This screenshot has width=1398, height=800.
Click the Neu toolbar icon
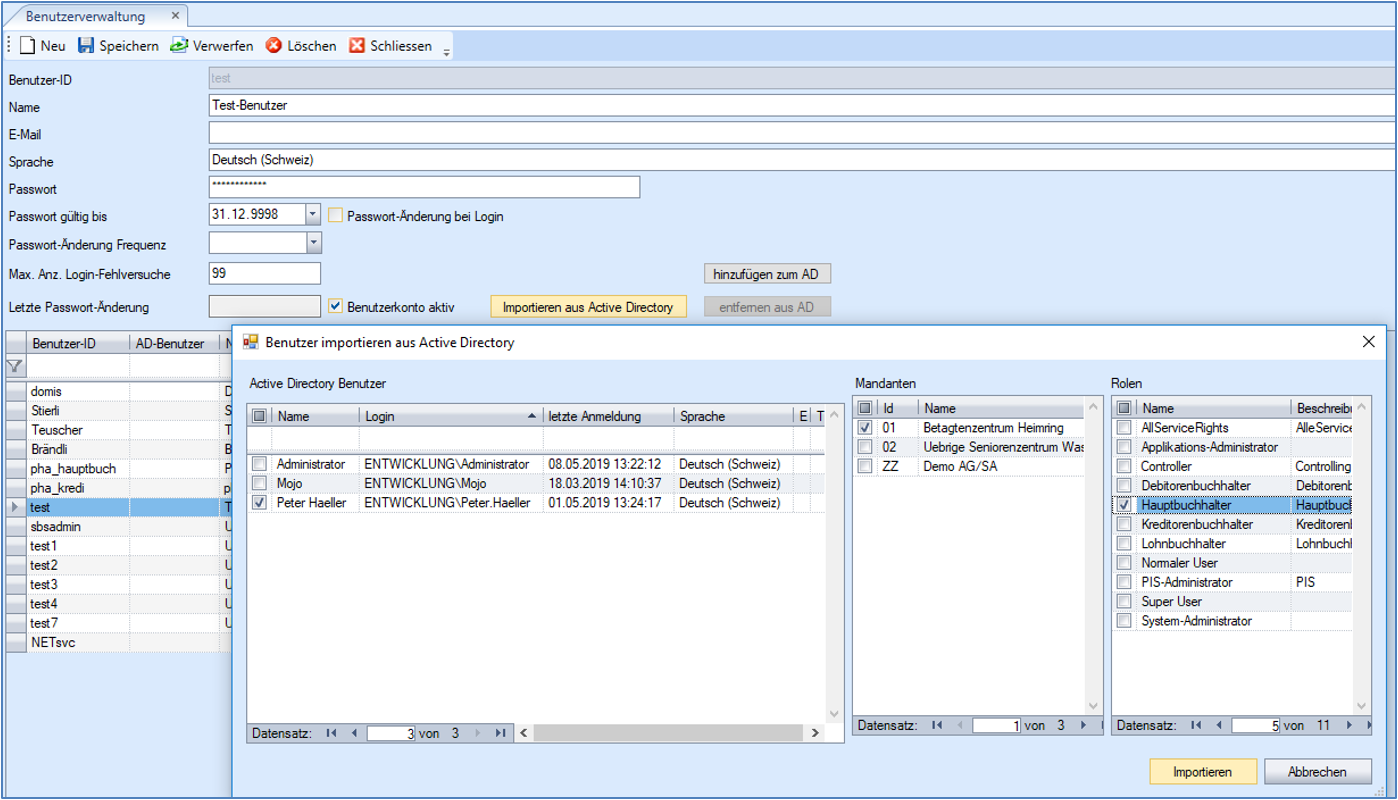[28, 46]
